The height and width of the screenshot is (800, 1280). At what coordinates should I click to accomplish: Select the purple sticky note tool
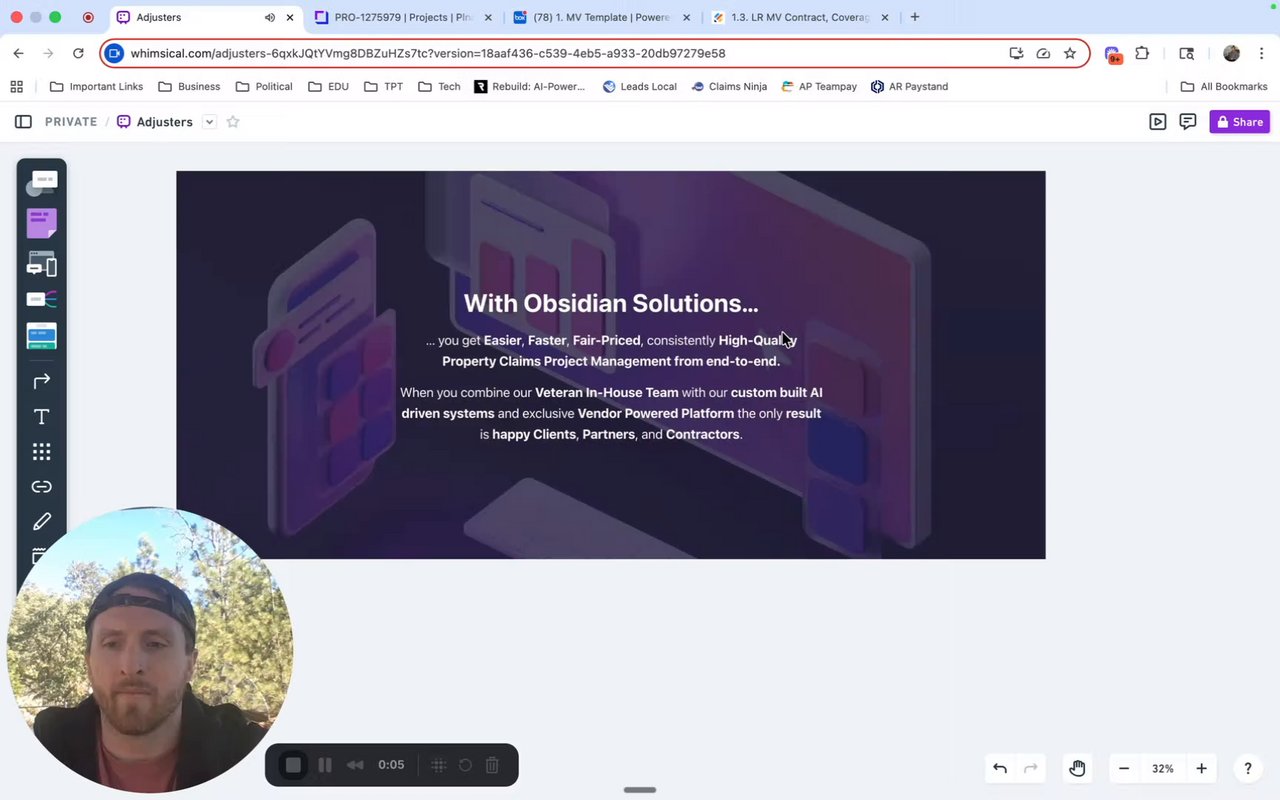click(42, 223)
